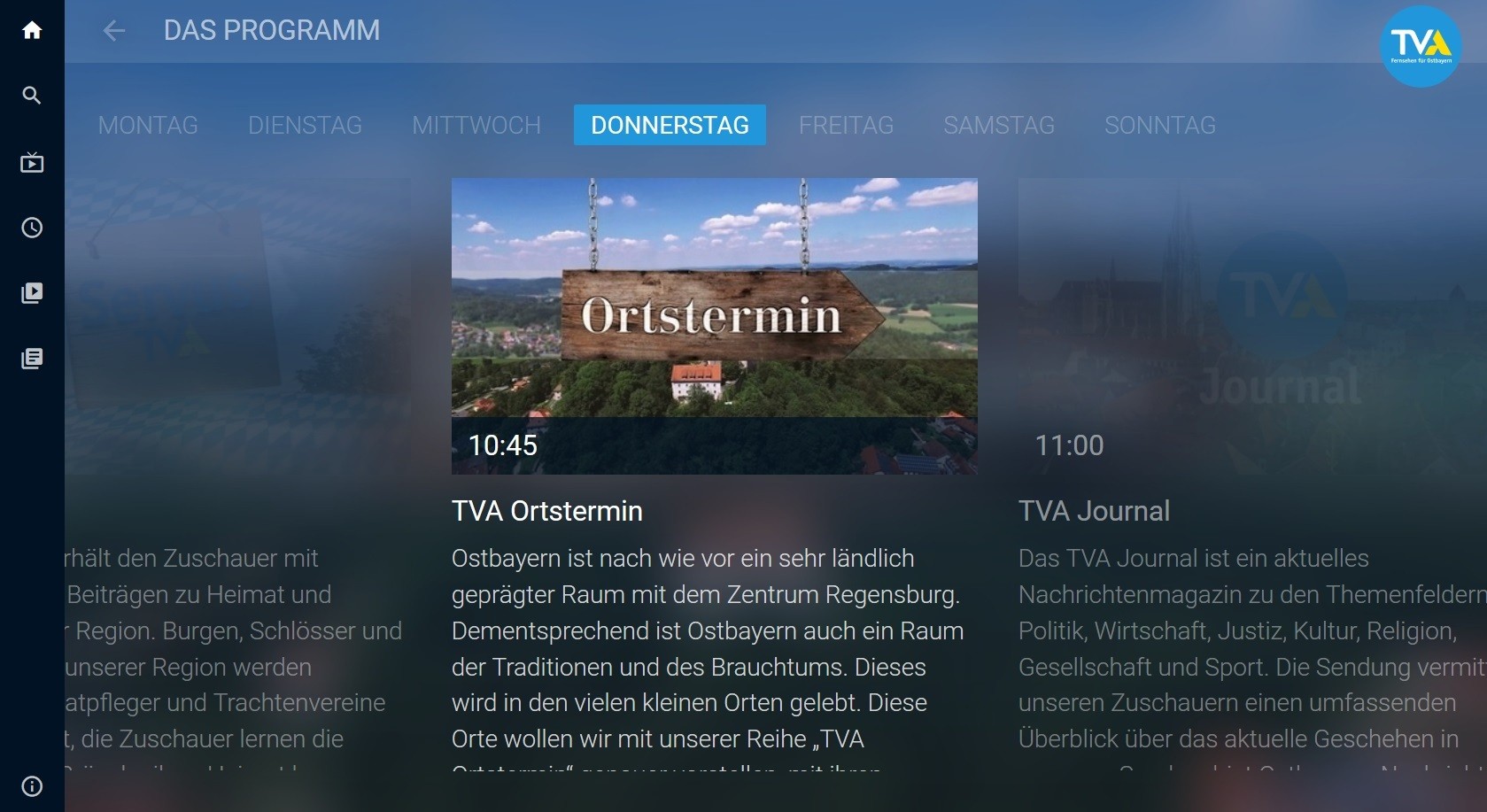Open the TVA Journal 11:00 thumbnail
Viewport: 1487px width, 812px height.
coord(1252,326)
